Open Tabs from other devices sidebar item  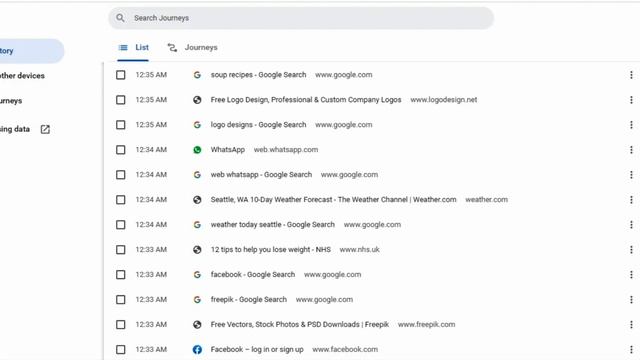tap(22, 76)
